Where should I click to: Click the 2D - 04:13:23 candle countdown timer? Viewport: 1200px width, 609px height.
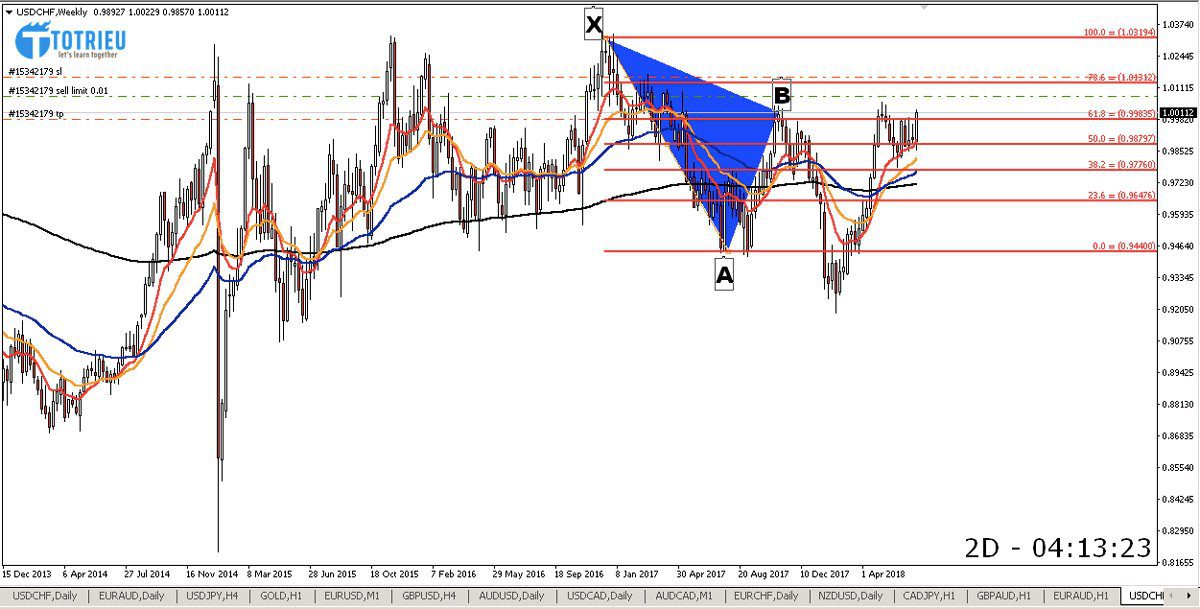[x=1058, y=548]
